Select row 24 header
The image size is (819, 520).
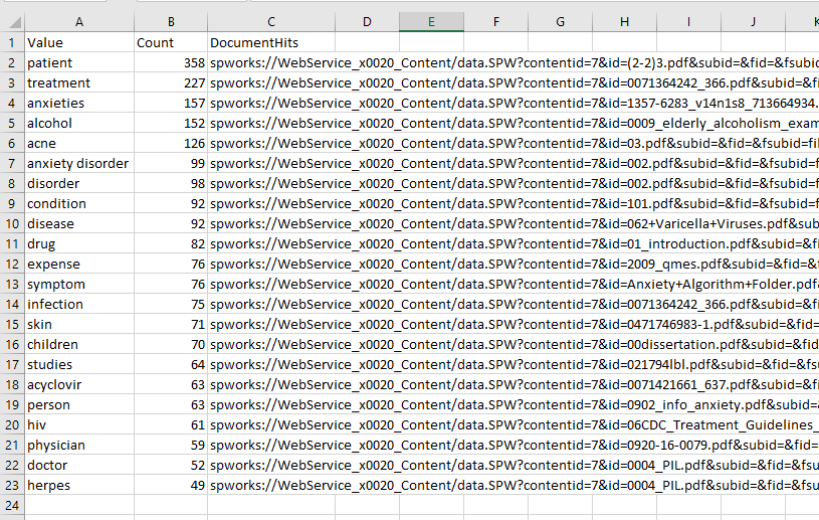(x=11, y=505)
